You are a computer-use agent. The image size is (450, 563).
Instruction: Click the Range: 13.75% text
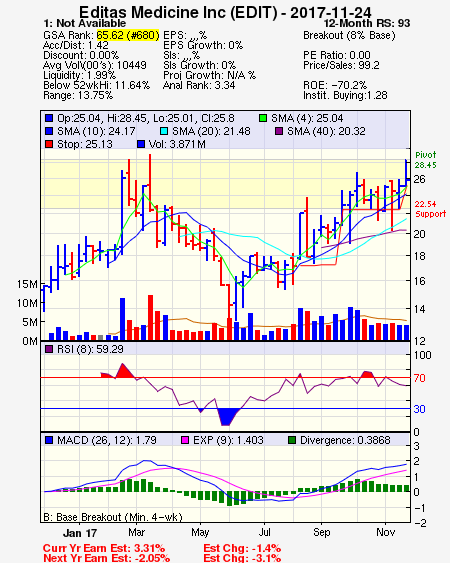[x=78, y=96]
